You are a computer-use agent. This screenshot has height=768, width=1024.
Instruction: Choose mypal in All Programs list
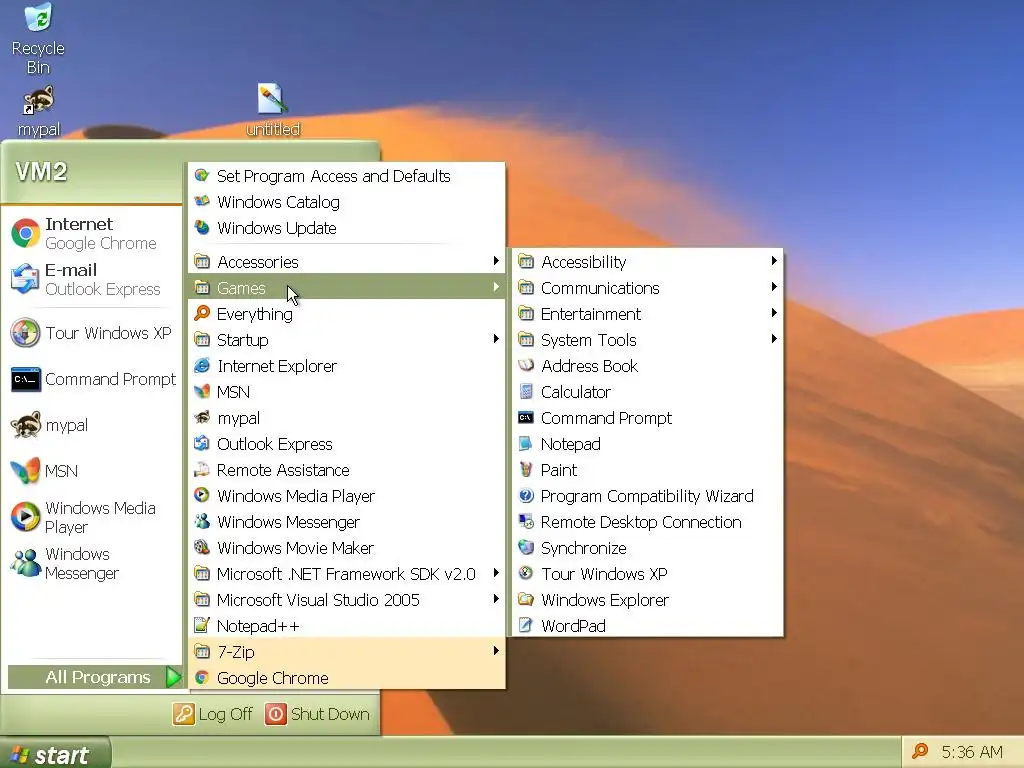click(347, 418)
